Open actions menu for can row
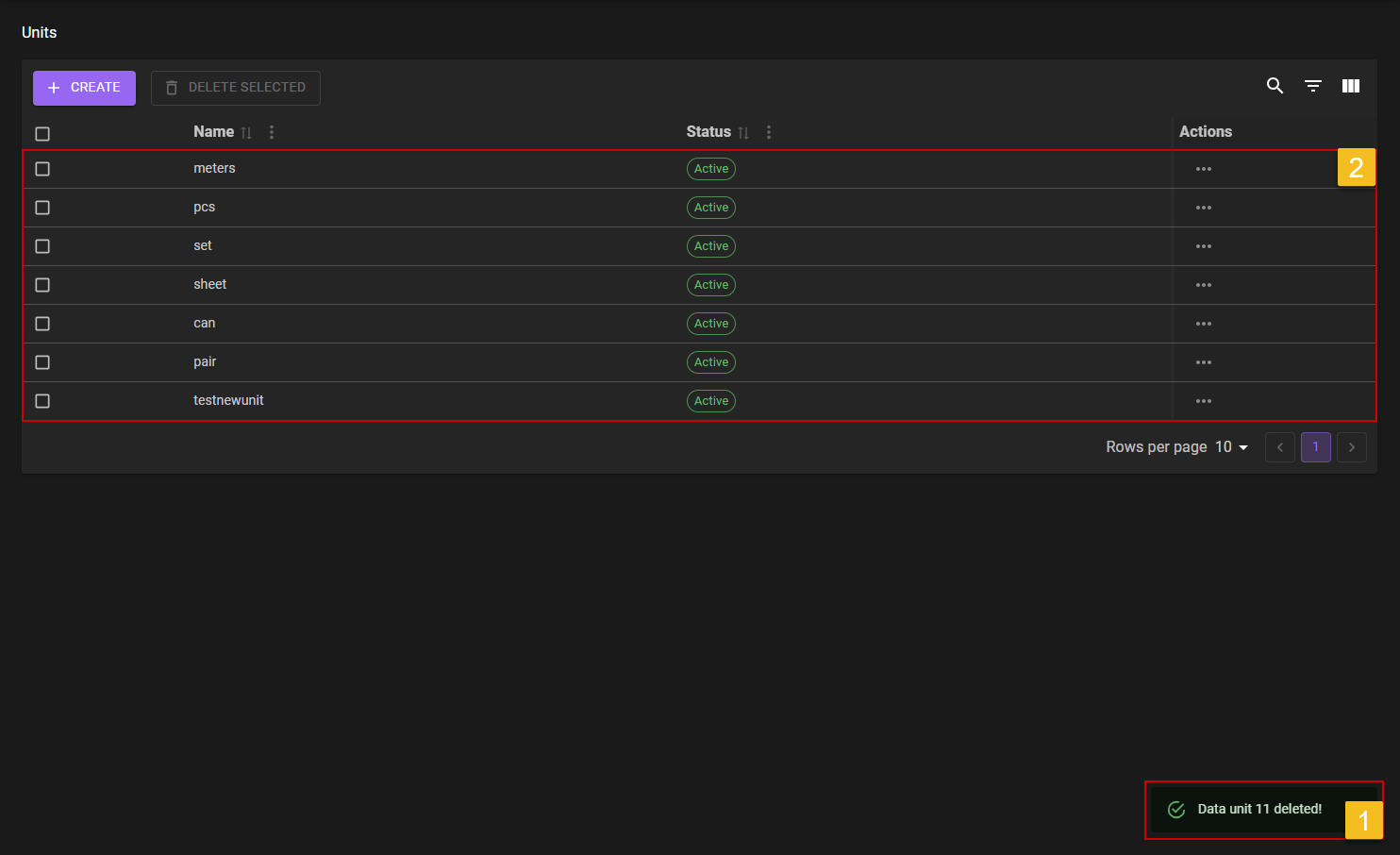 (1203, 324)
